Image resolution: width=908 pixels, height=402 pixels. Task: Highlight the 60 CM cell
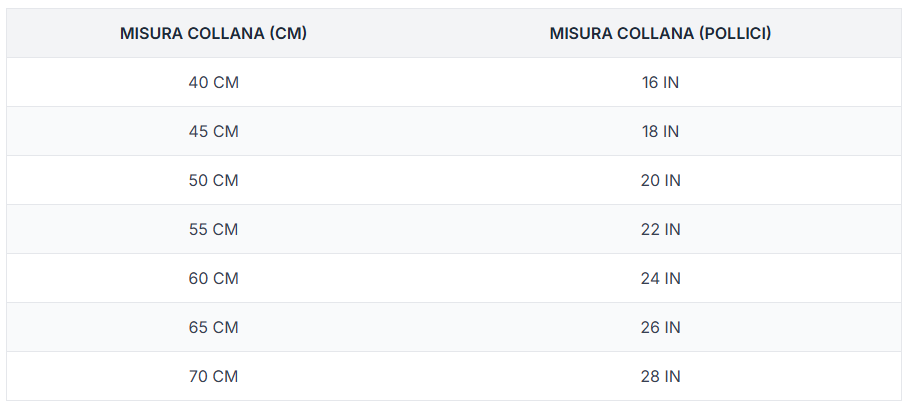pos(213,278)
